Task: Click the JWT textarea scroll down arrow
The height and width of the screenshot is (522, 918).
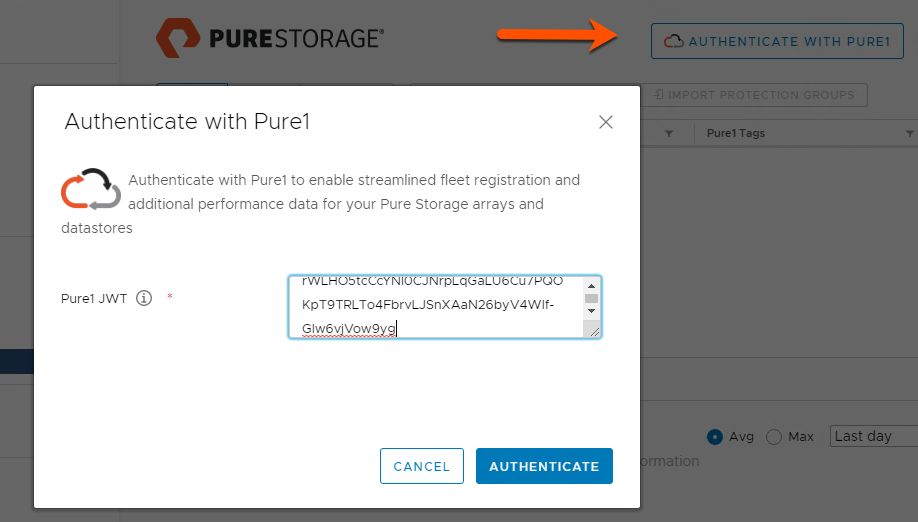Action: [x=591, y=311]
